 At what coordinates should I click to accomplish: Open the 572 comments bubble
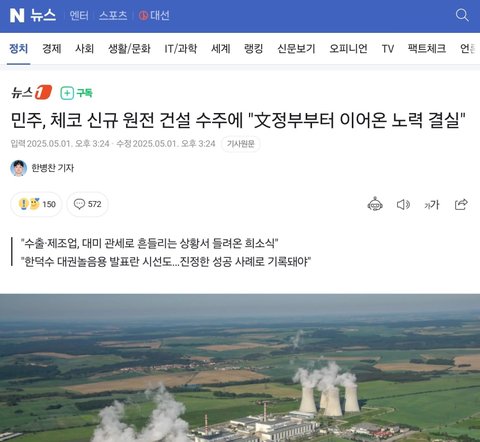tap(87, 204)
